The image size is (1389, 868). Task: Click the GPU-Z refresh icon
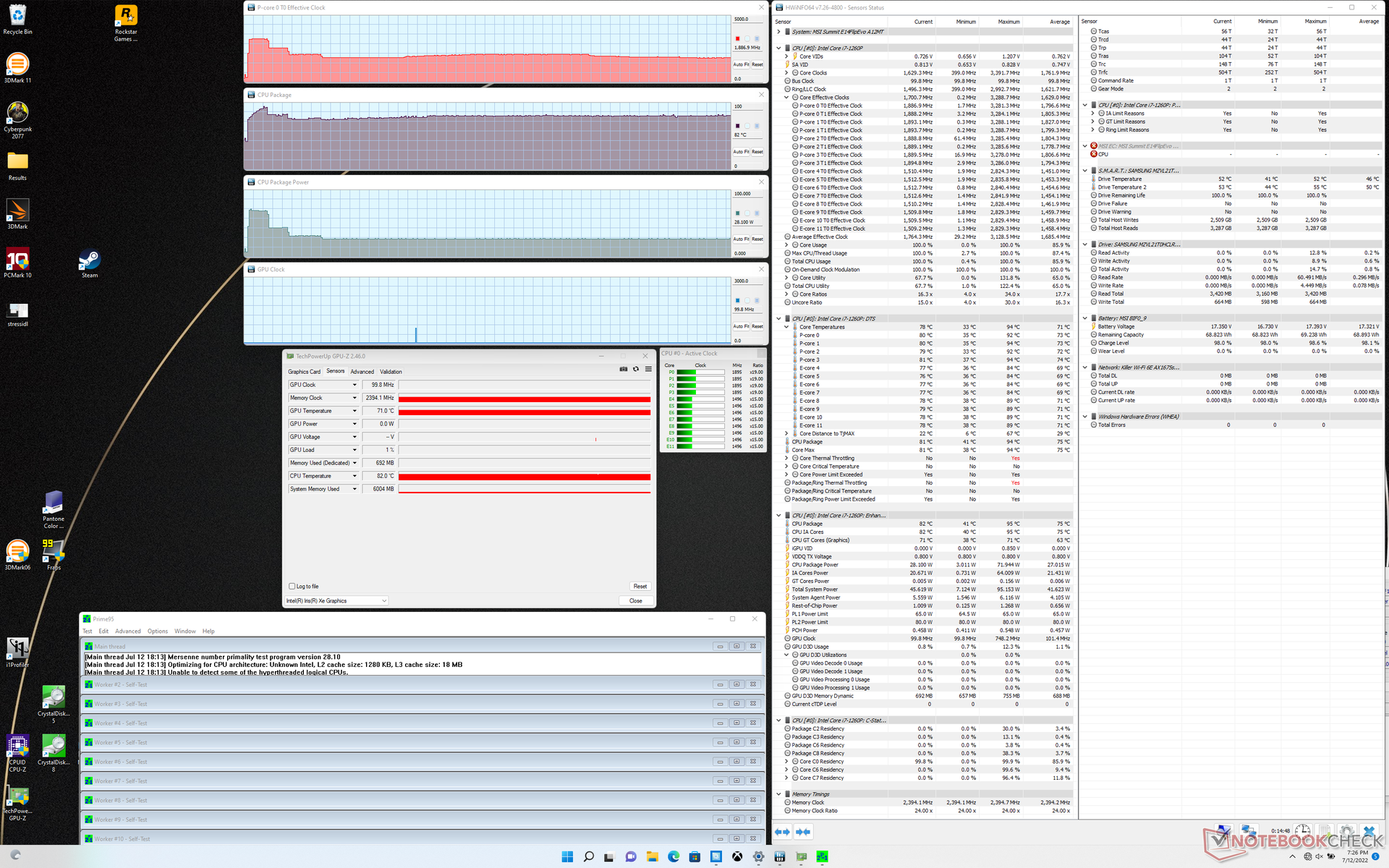pos(636,369)
